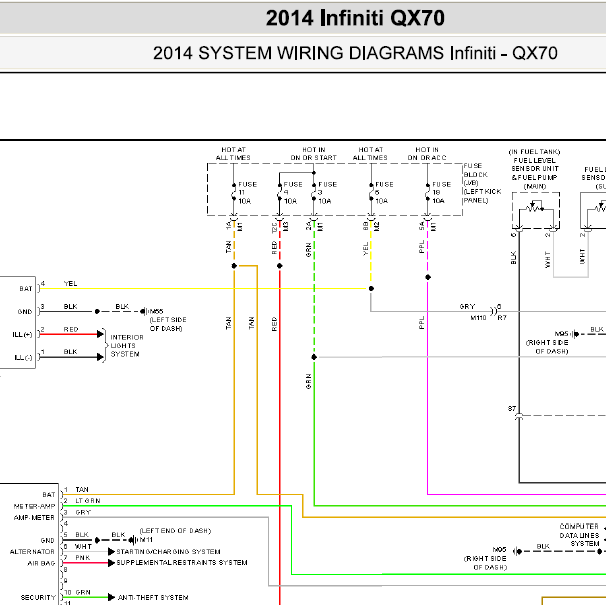Click the "(LEFT SIDE OF DASH)" ground note
Viewport: 606px width, 605px height.
[168, 324]
